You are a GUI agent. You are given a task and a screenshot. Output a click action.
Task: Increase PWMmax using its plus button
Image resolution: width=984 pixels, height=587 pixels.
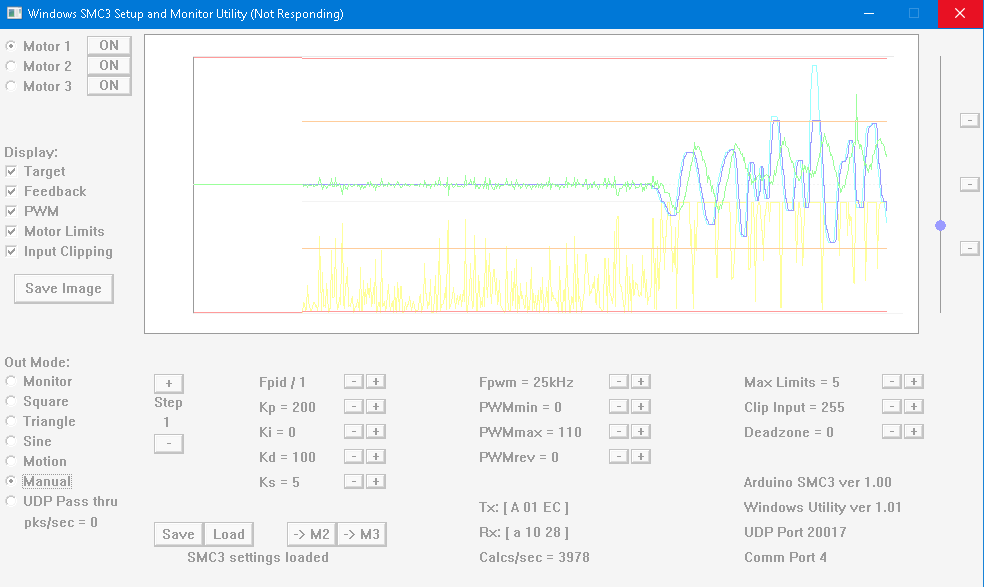[x=641, y=431]
